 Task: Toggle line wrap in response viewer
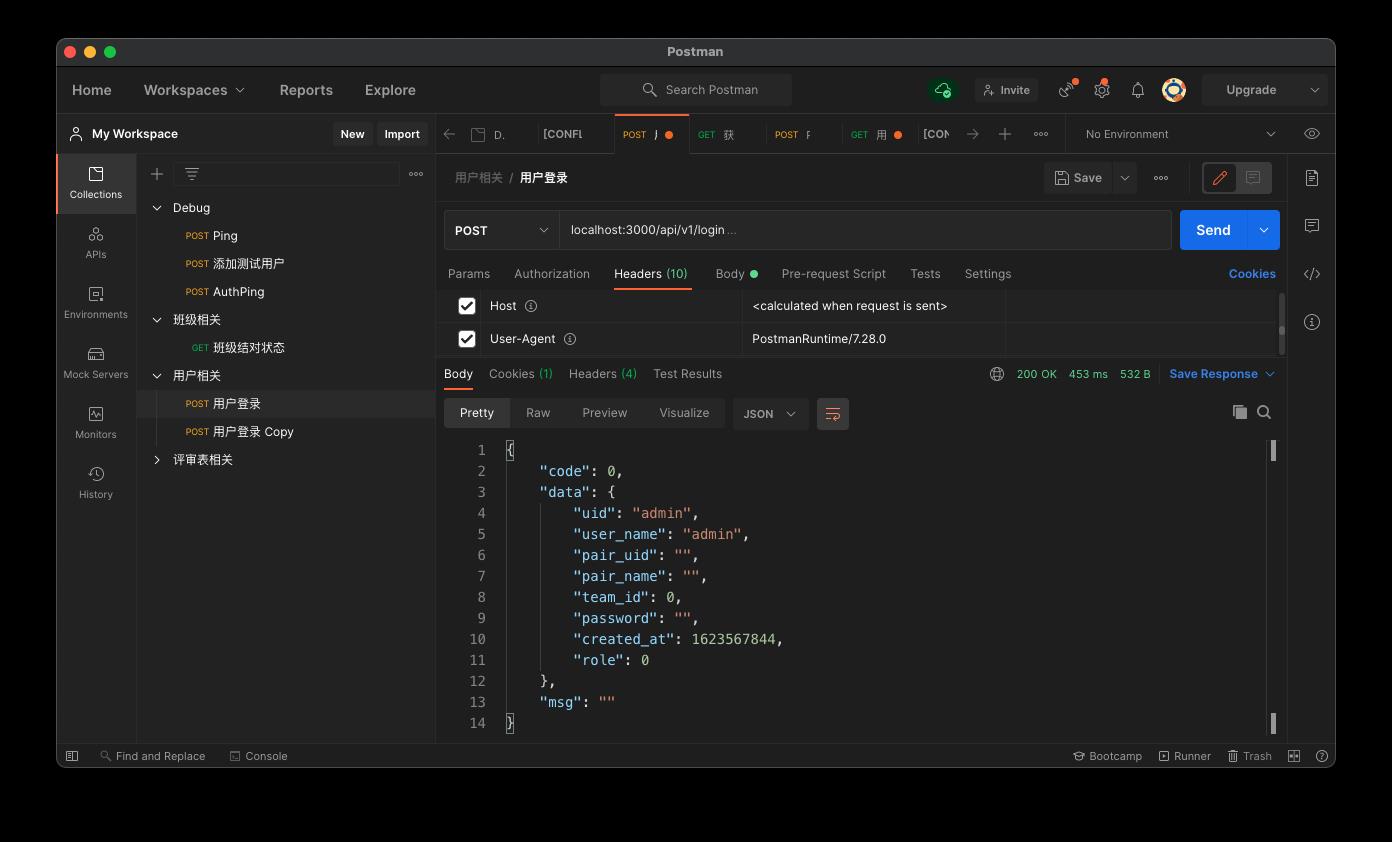833,414
